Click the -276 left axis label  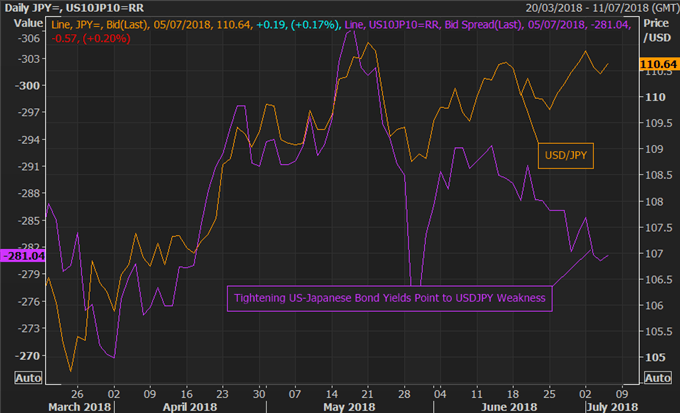pyautogui.click(x=29, y=302)
